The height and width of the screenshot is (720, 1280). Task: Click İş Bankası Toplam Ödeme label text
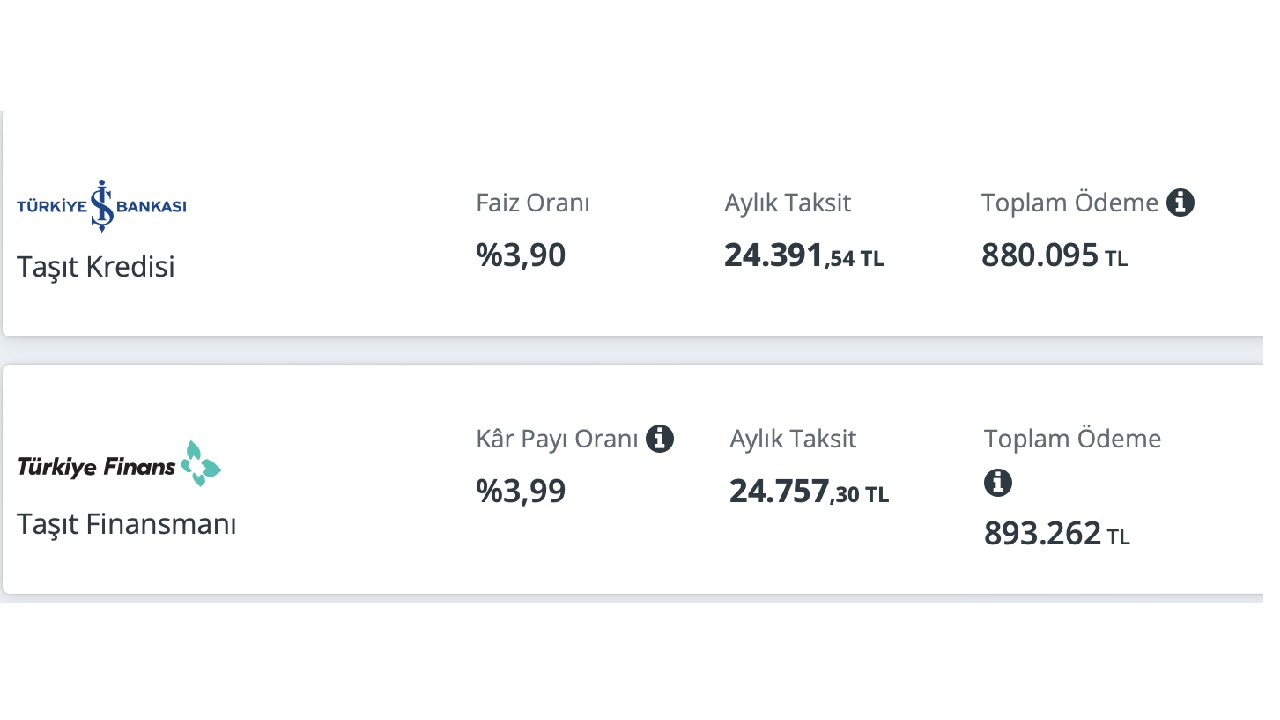[1070, 203]
